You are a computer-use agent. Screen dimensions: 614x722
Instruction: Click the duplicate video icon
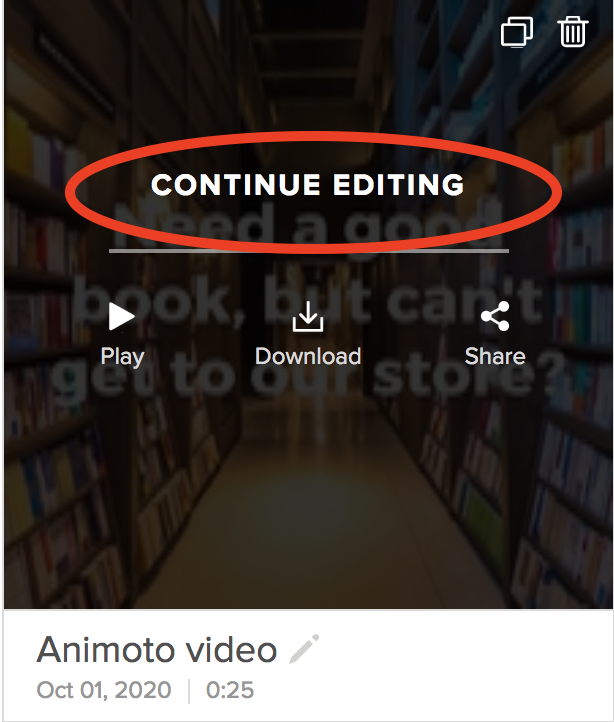click(x=517, y=32)
